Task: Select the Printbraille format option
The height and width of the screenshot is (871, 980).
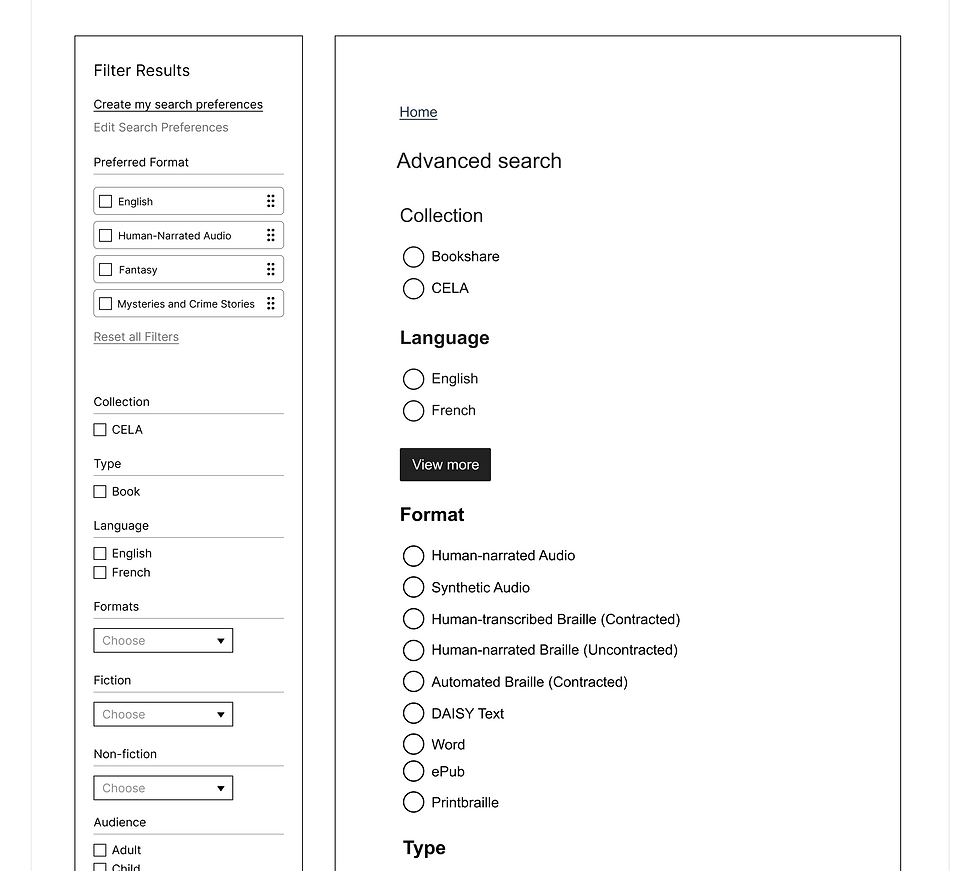Action: point(413,802)
